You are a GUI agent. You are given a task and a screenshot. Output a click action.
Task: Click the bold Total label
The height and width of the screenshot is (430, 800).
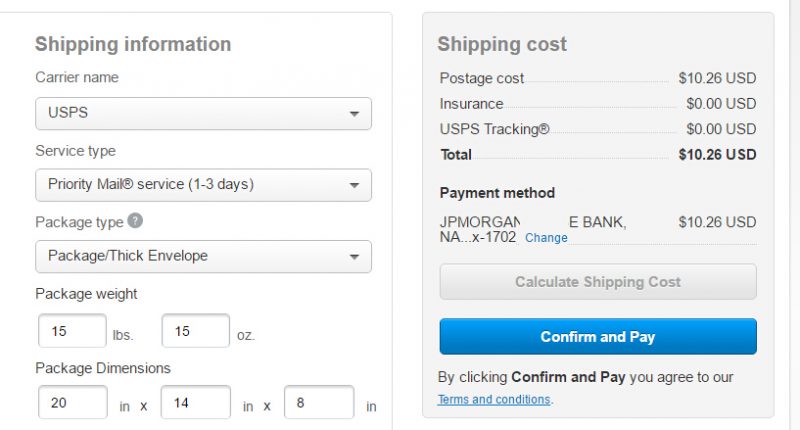[x=456, y=155]
